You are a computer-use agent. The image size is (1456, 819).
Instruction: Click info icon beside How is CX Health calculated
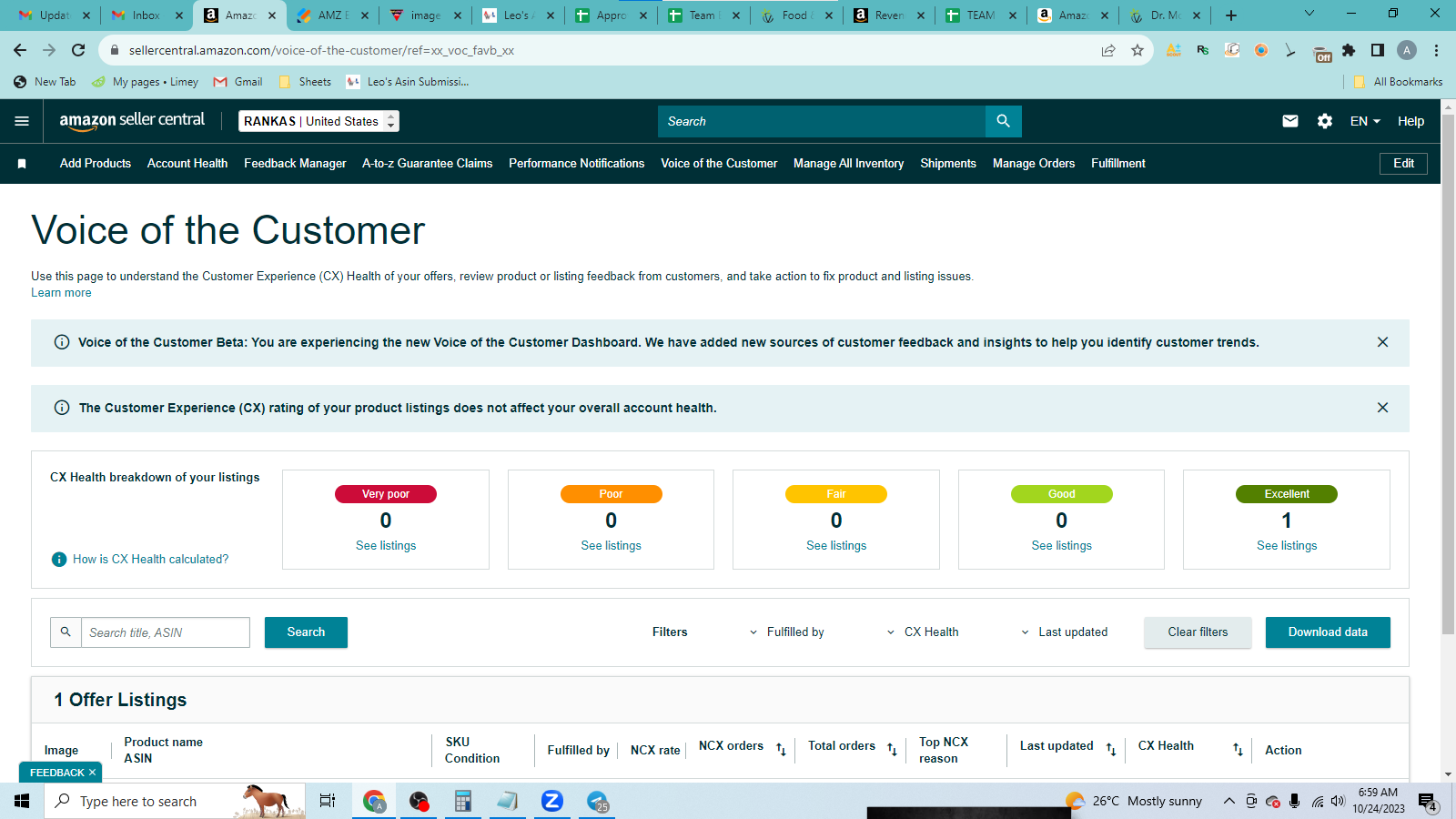[59, 560]
